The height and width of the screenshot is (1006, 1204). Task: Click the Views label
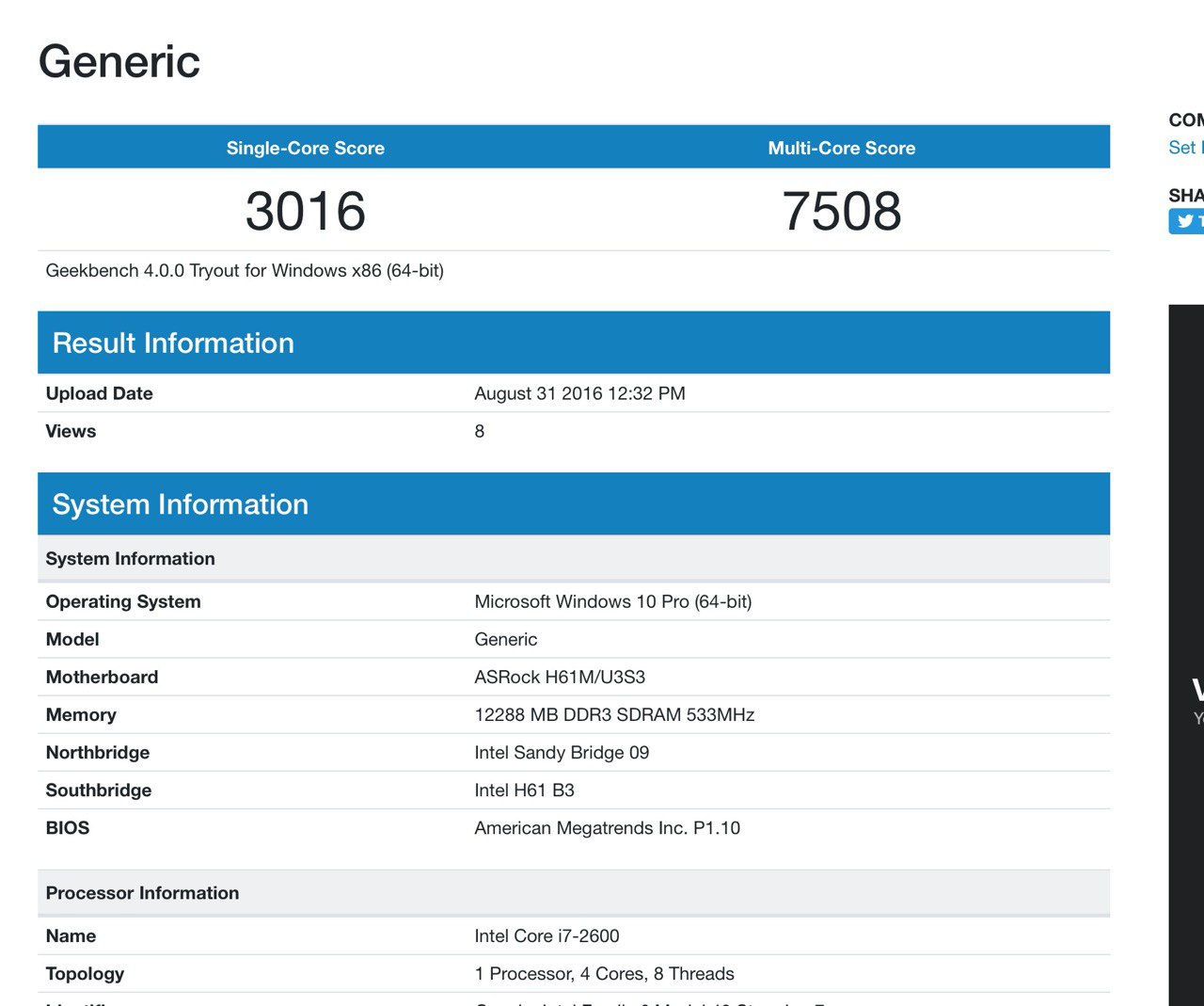[71, 431]
